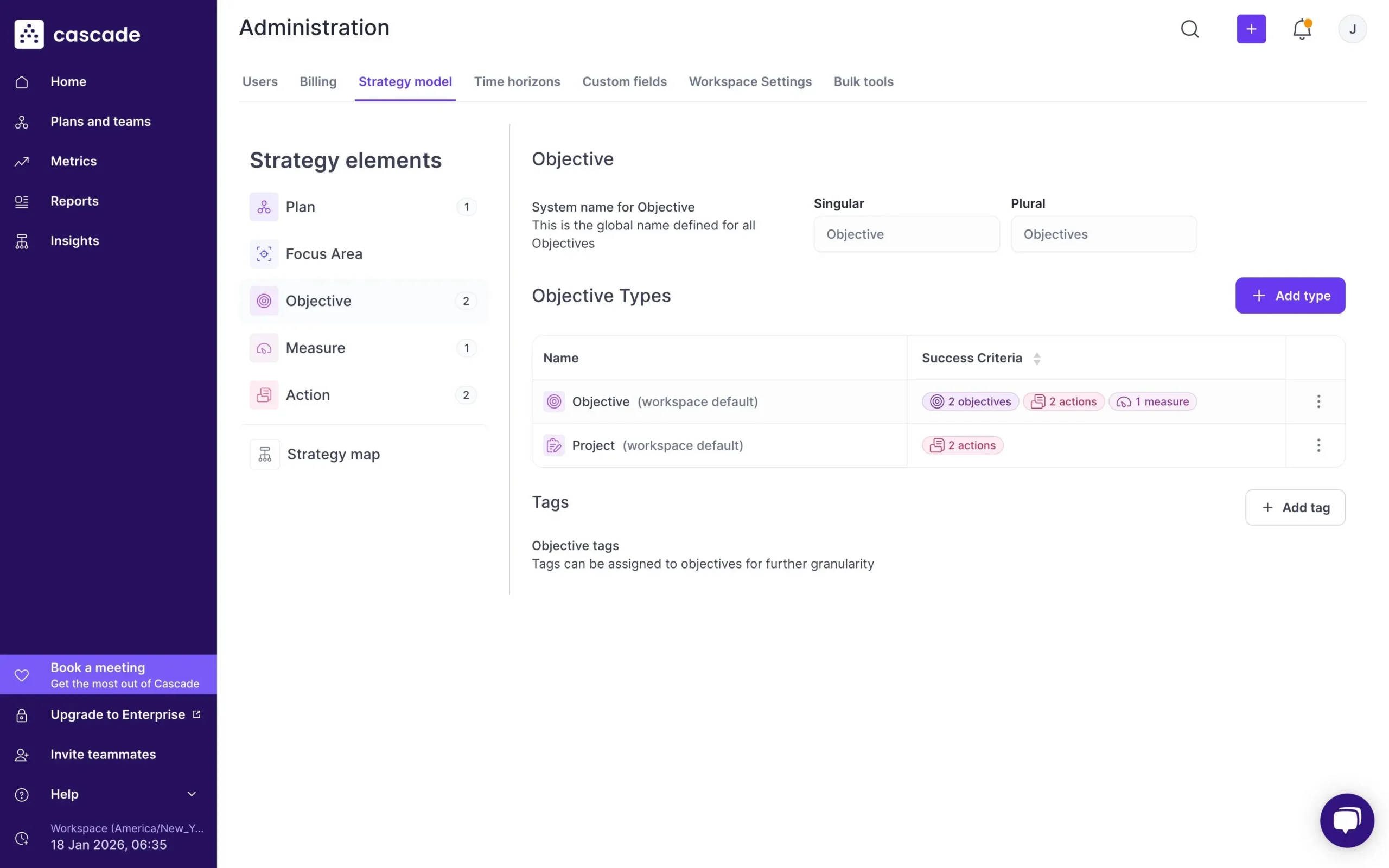Image resolution: width=1389 pixels, height=868 pixels.
Task: Click the purple plus create button
Action: [1251, 29]
